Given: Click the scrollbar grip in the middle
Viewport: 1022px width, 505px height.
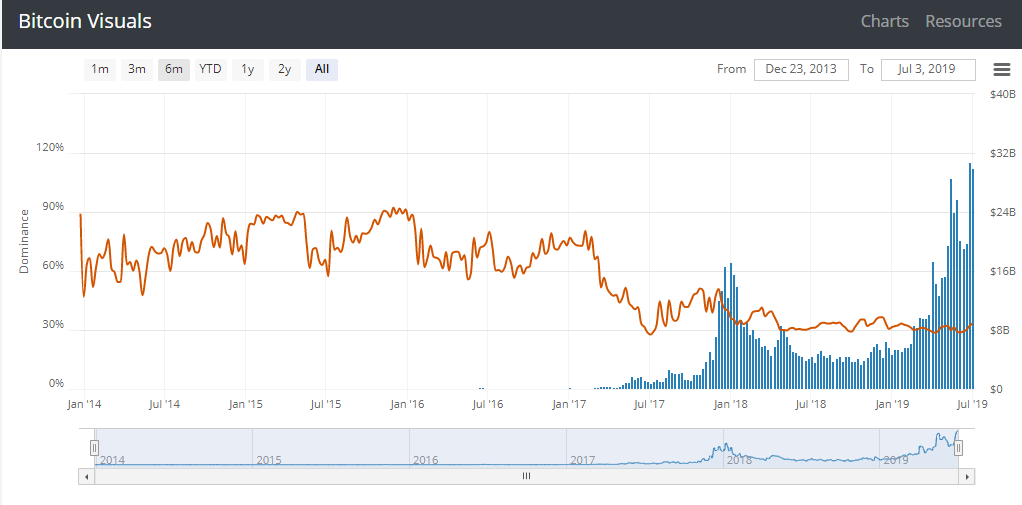Looking at the screenshot, I should point(527,476).
